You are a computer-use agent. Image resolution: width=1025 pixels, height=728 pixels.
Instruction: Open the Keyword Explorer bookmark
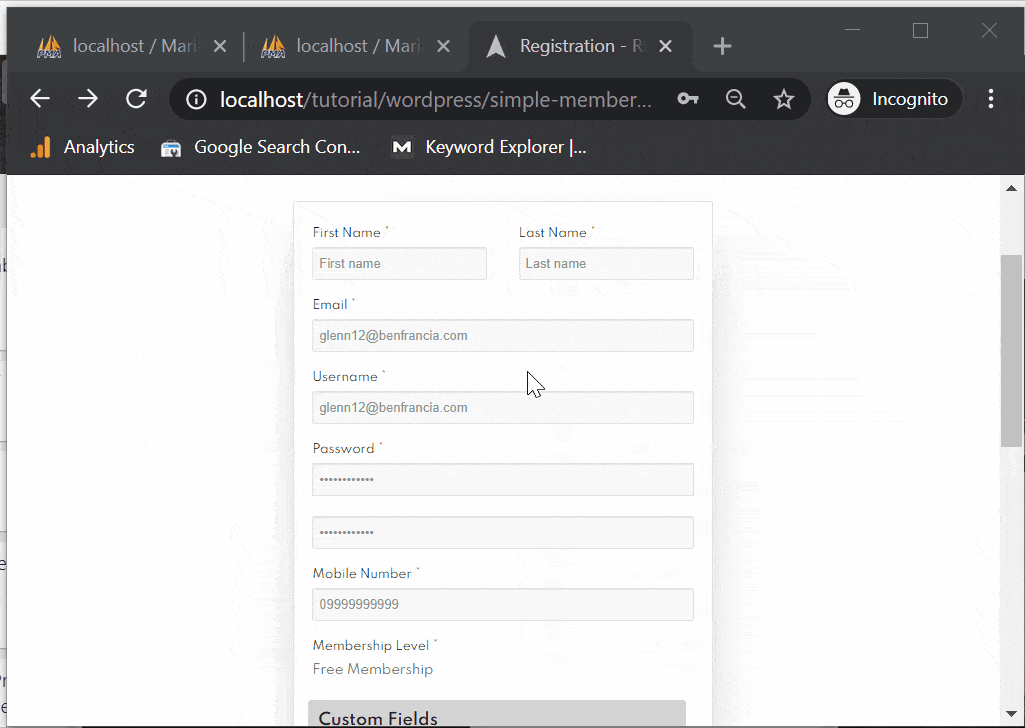tap(489, 147)
